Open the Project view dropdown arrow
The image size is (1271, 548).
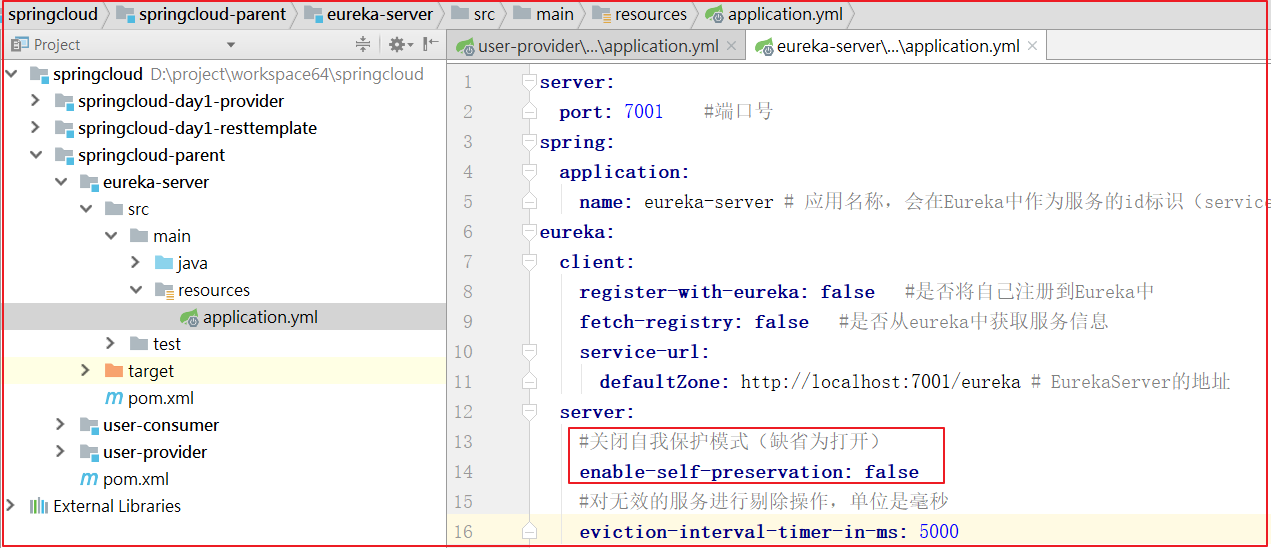[x=231, y=45]
